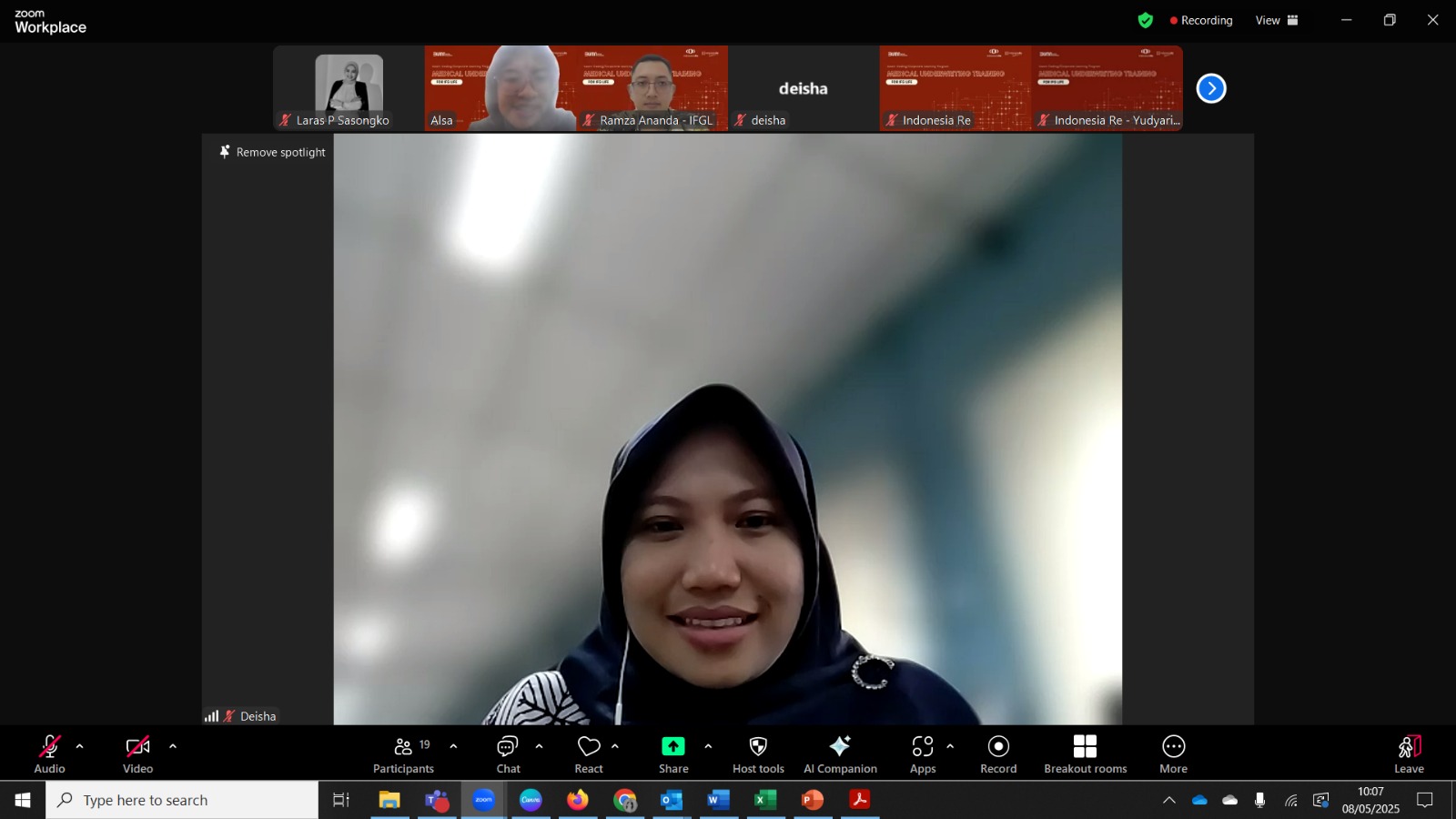Open the Apps menu item
Viewport: 1456px width, 819px height.
923,754
